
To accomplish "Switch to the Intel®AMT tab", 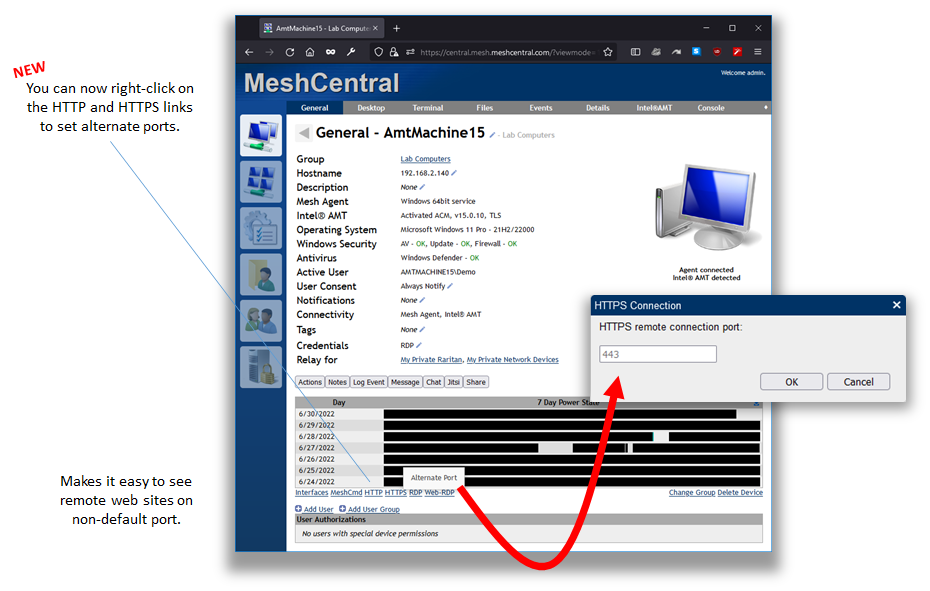I will pyautogui.click(x=654, y=108).
